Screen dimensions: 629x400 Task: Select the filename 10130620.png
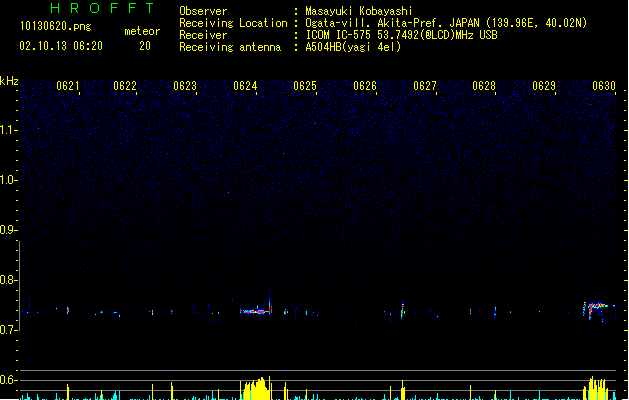tap(56, 26)
